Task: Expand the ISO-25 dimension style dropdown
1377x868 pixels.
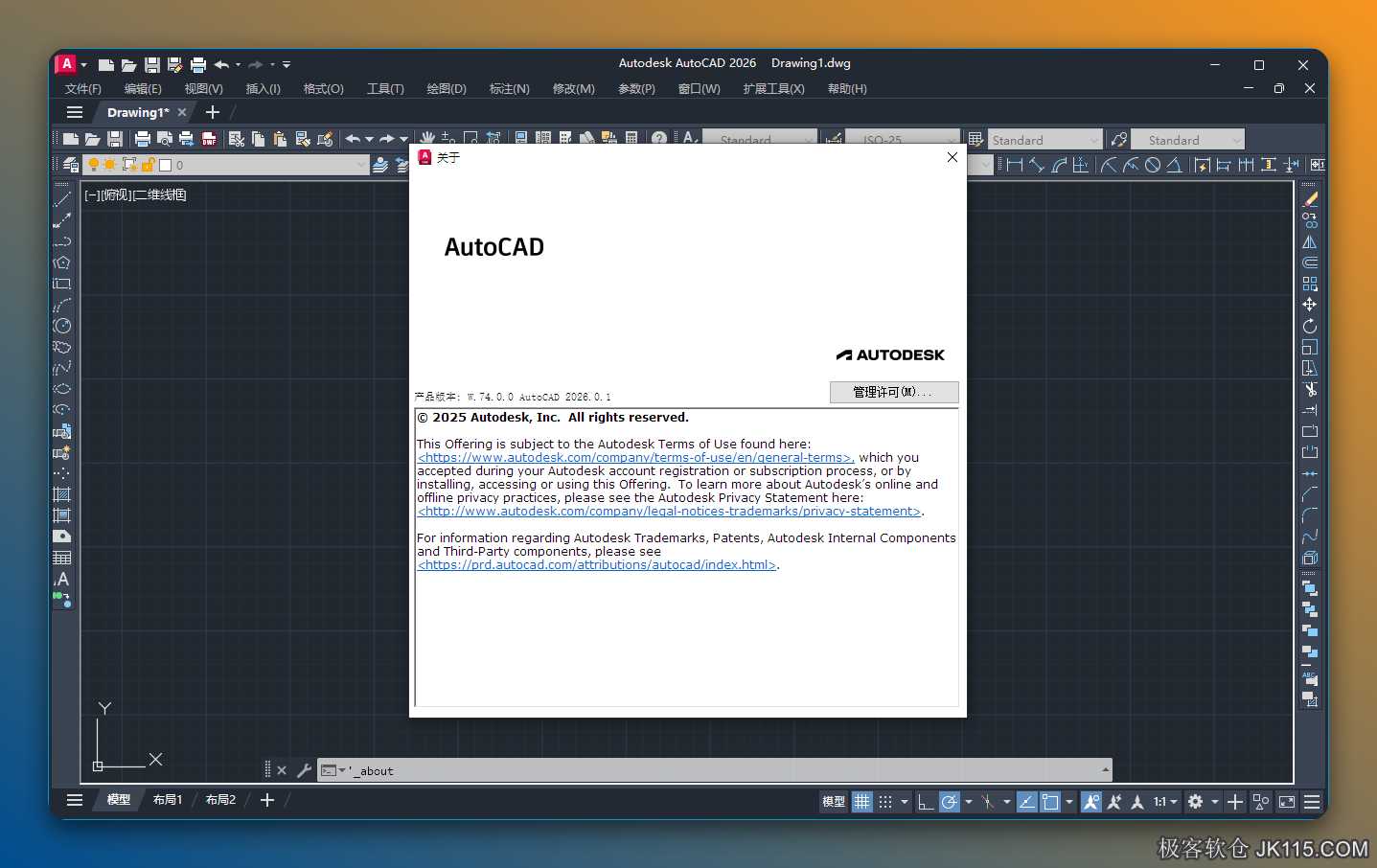Action: tap(951, 140)
